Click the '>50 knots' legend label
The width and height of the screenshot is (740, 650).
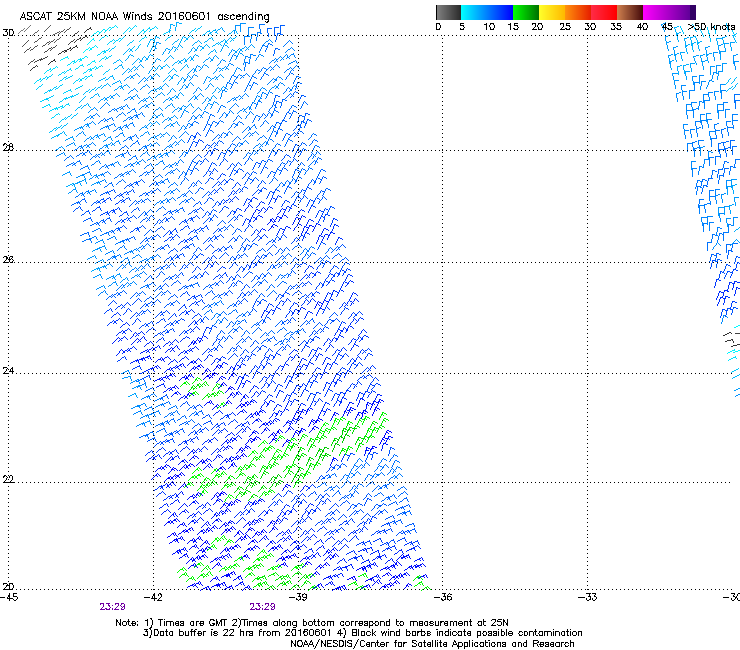[711, 27]
